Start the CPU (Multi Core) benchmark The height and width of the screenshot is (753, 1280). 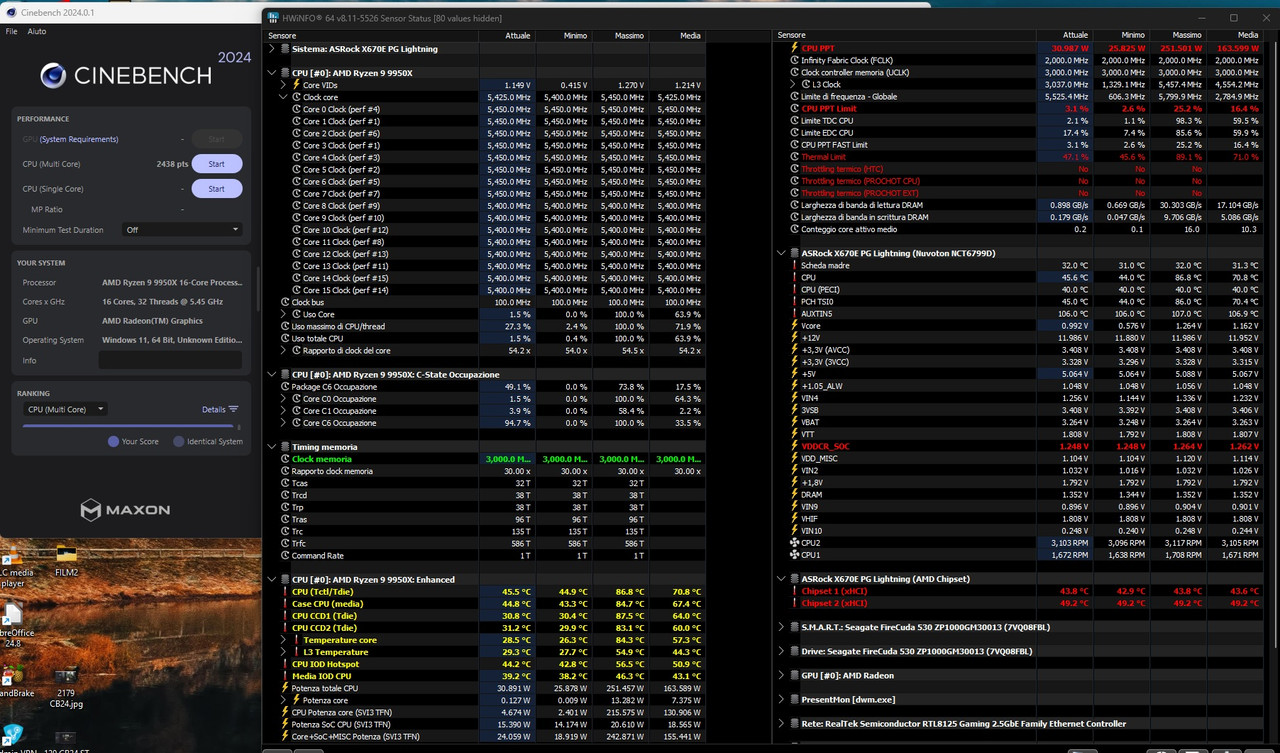[217, 164]
